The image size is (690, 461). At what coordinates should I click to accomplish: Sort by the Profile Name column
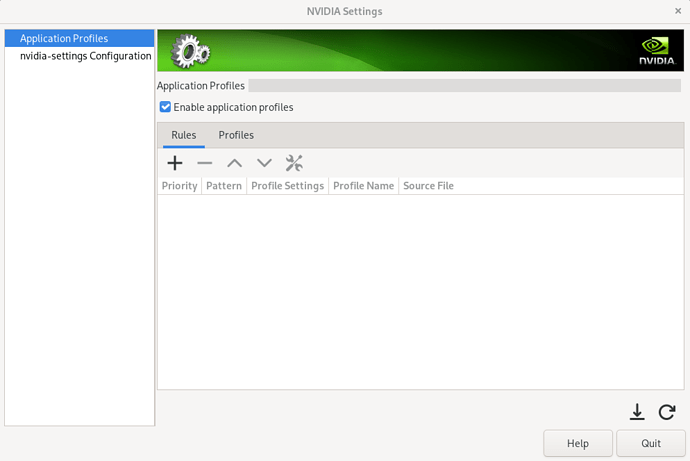(x=363, y=186)
